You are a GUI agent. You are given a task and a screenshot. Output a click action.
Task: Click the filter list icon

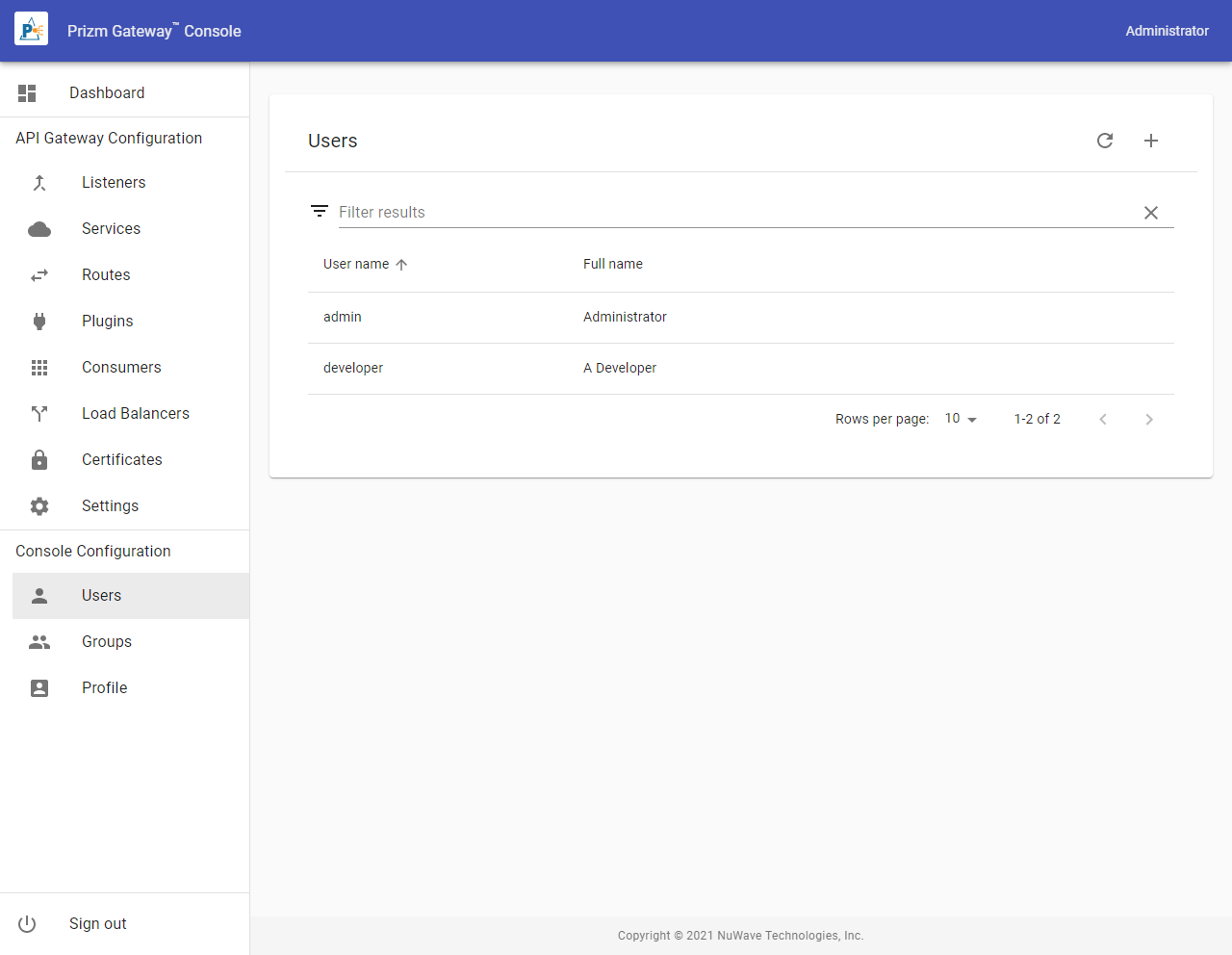point(320,212)
